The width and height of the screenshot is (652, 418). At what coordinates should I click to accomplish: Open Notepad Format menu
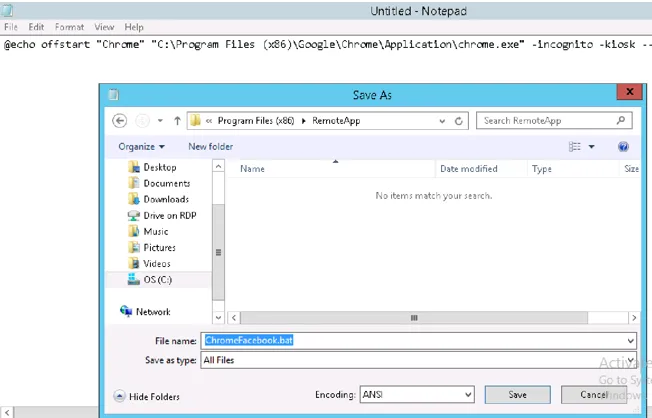tap(70, 27)
